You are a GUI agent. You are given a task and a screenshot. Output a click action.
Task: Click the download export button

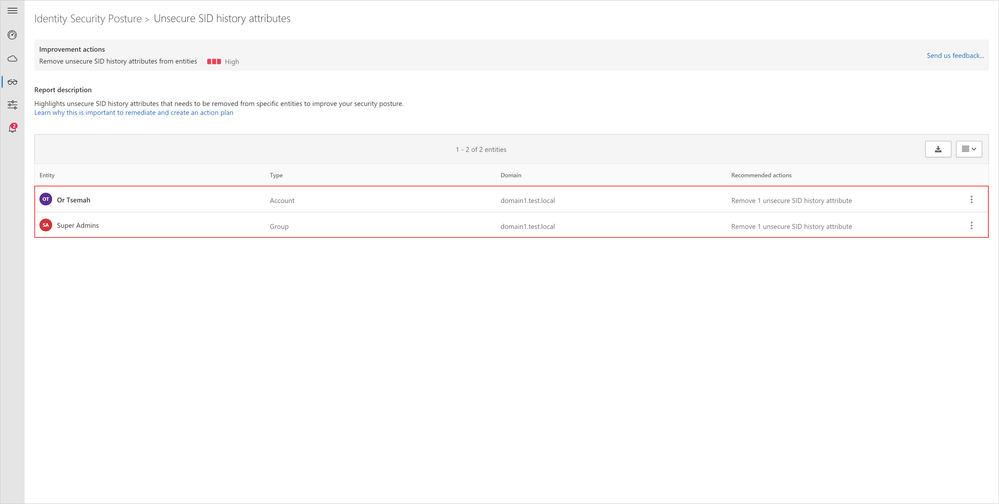[x=938, y=149]
